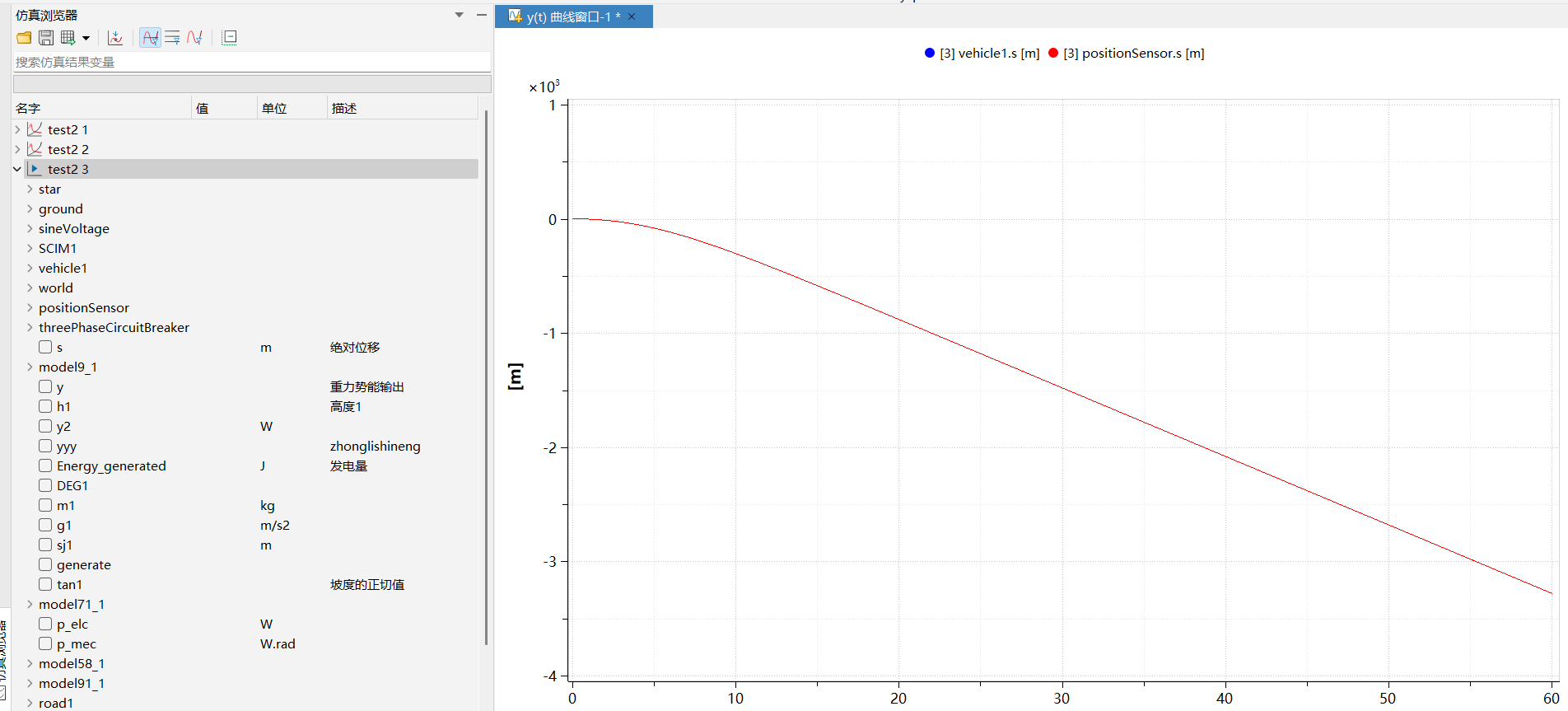Expand the vehicle1 node
This screenshot has height=711, width=1568.
(30, 268)
